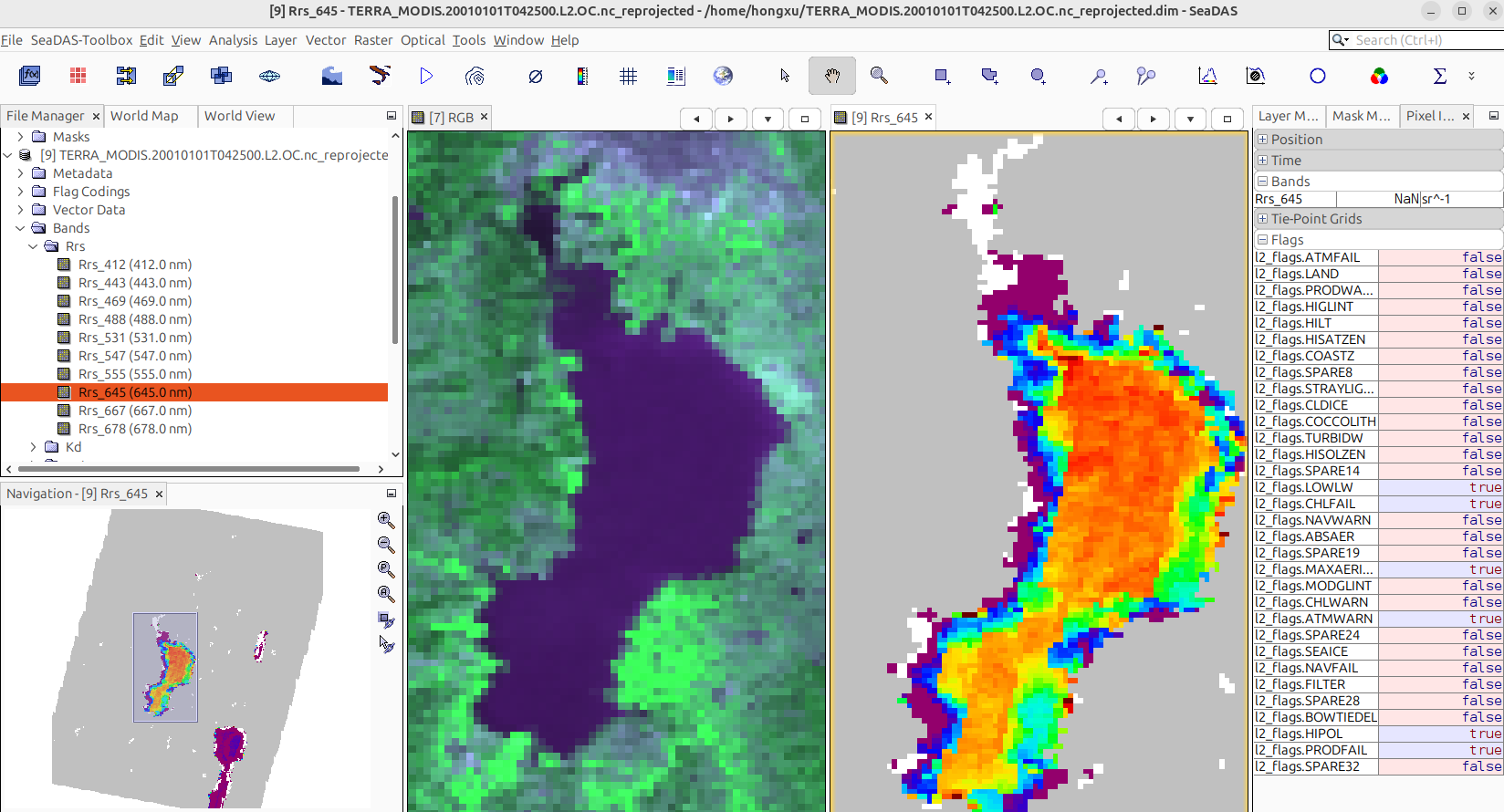The height and width of the screenshot is (812, 1504).
Task: Open the RGB Image color circles icon
Action: pos(1379,76)
